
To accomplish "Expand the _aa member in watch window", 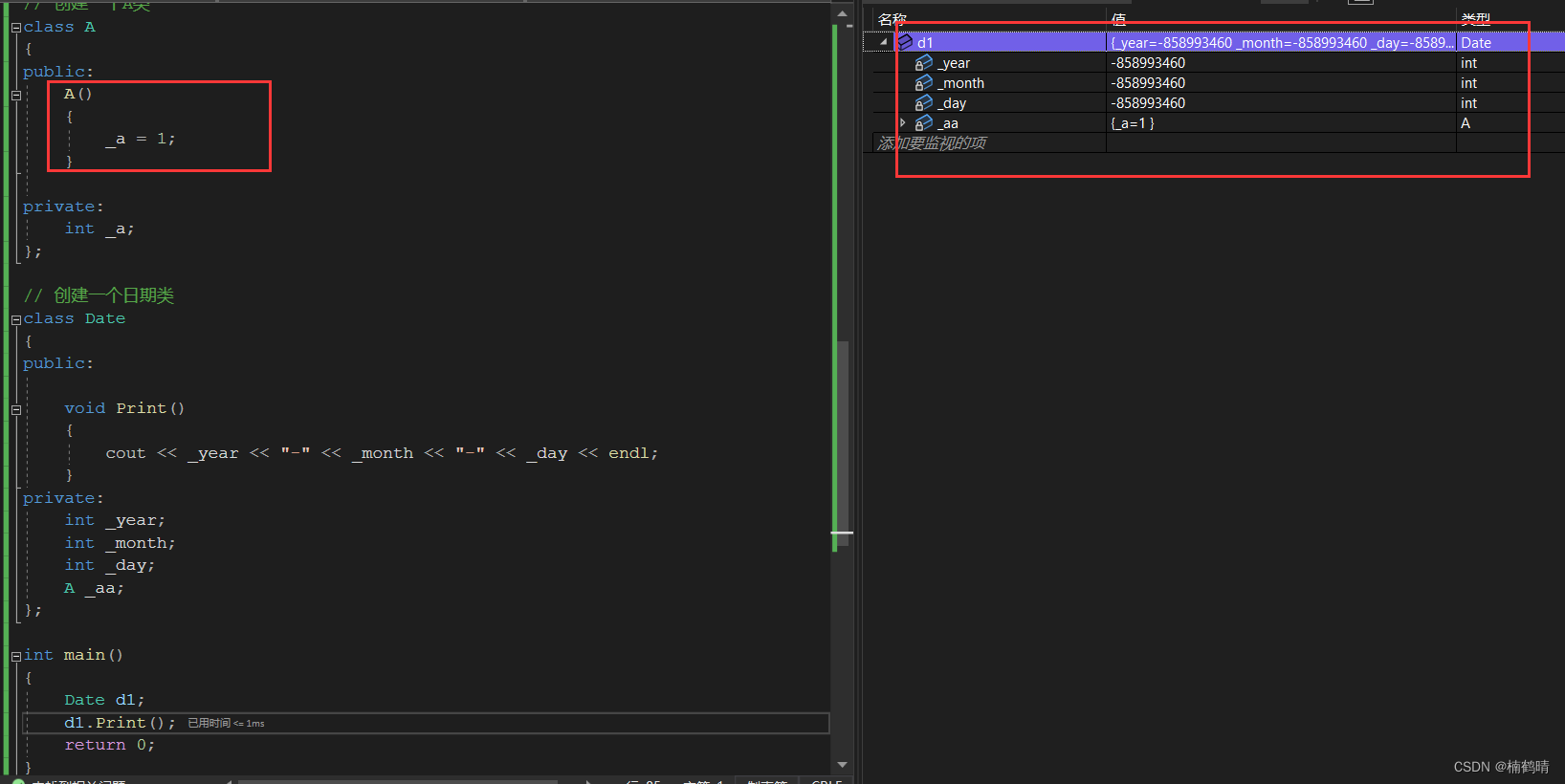I will [x=902, y=122].
